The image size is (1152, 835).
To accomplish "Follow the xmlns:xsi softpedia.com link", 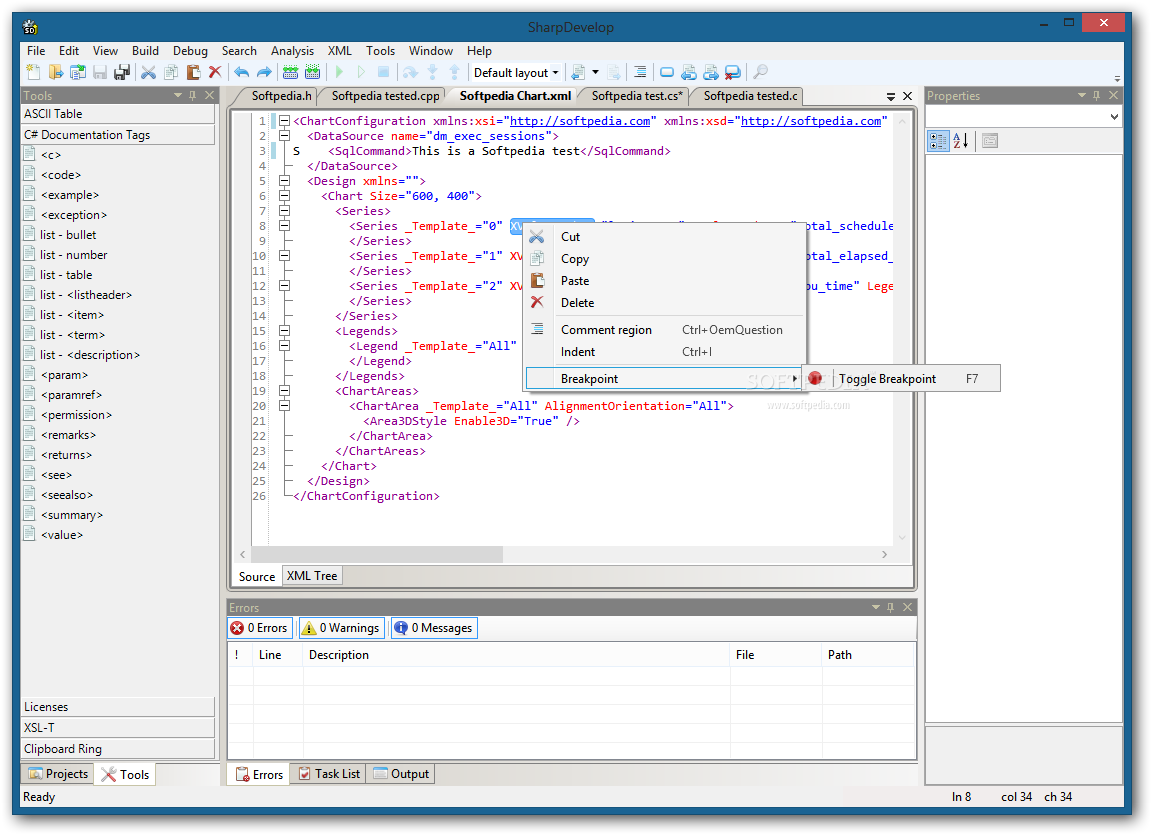I will pyautogui.click(x=580, y=121).
